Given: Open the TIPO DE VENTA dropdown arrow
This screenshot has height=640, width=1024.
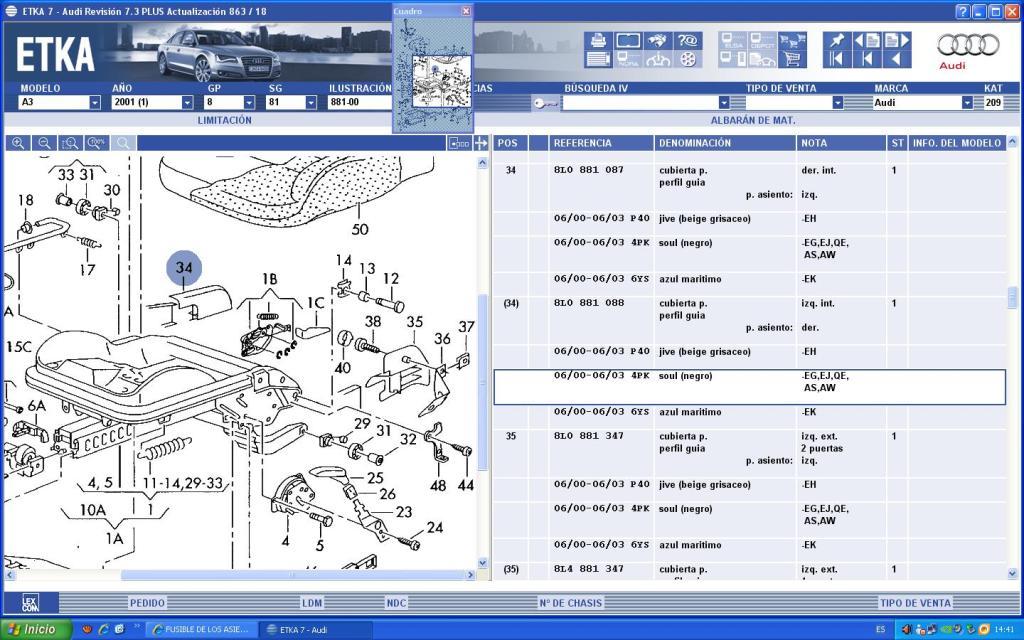Looking at the screenshot, I should [838, 103].
